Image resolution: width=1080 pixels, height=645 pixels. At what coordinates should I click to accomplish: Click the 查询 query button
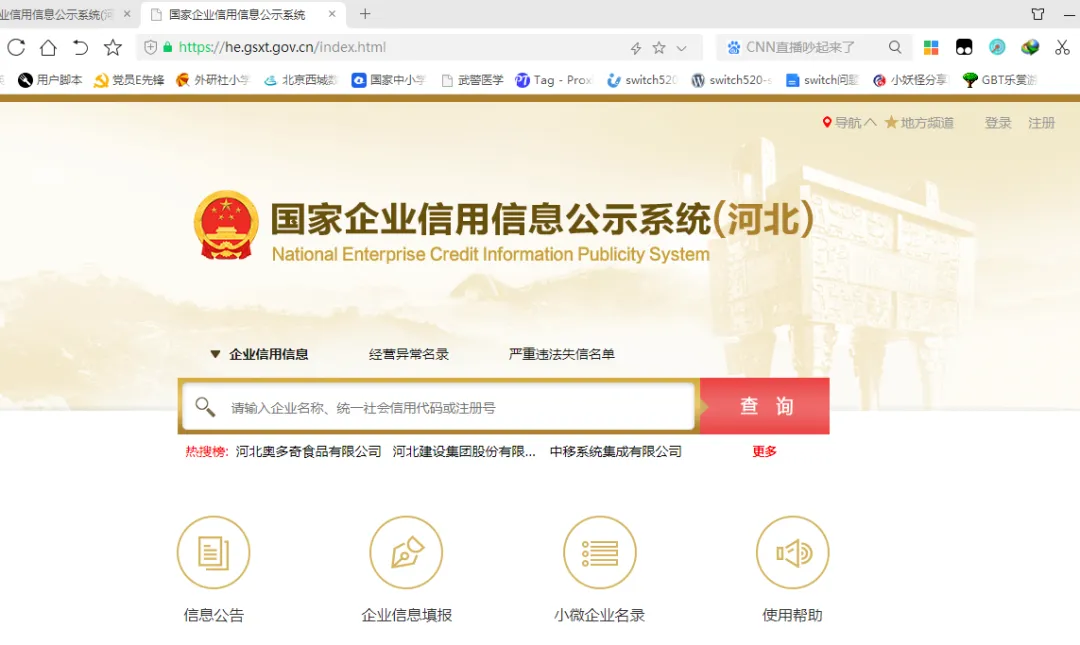click(763, 406)
